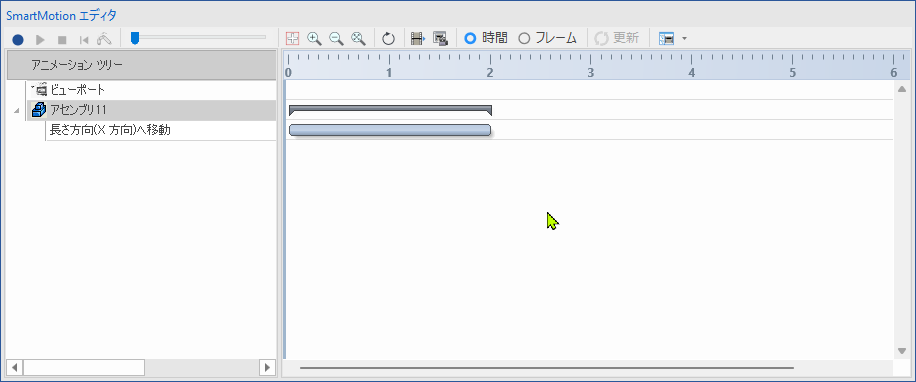Stop the animation playback
916x382 pixels.
pos(62,40)
